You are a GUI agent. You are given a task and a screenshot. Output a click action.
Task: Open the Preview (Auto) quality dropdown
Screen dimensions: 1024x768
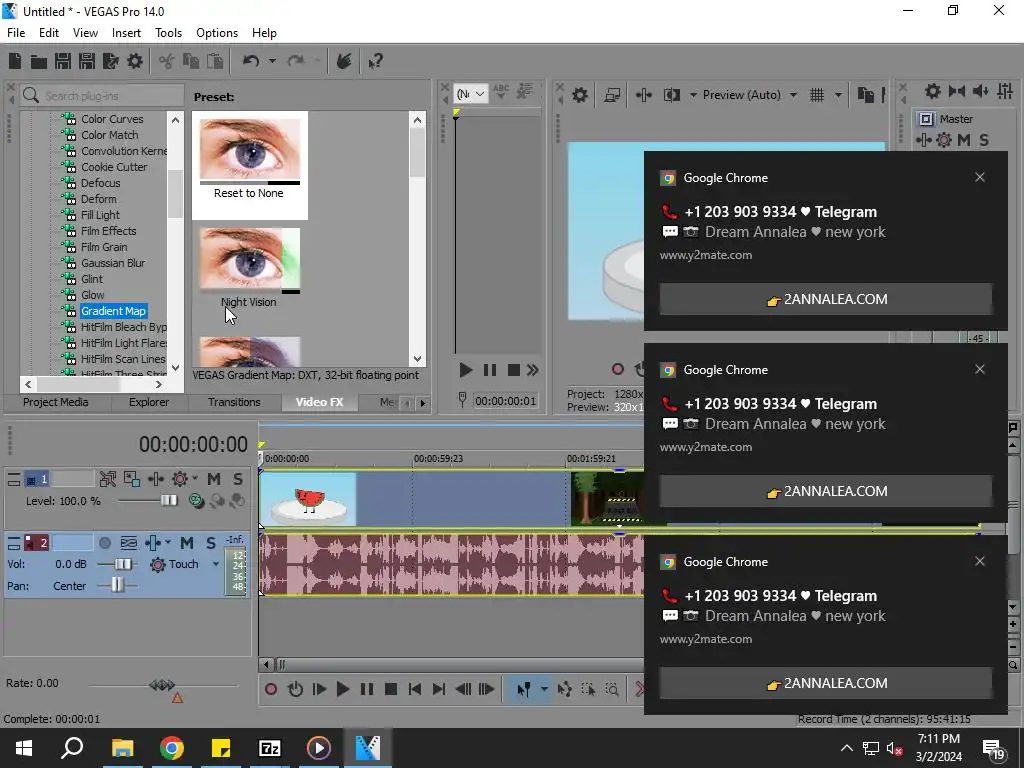click(x=793, y=95)
